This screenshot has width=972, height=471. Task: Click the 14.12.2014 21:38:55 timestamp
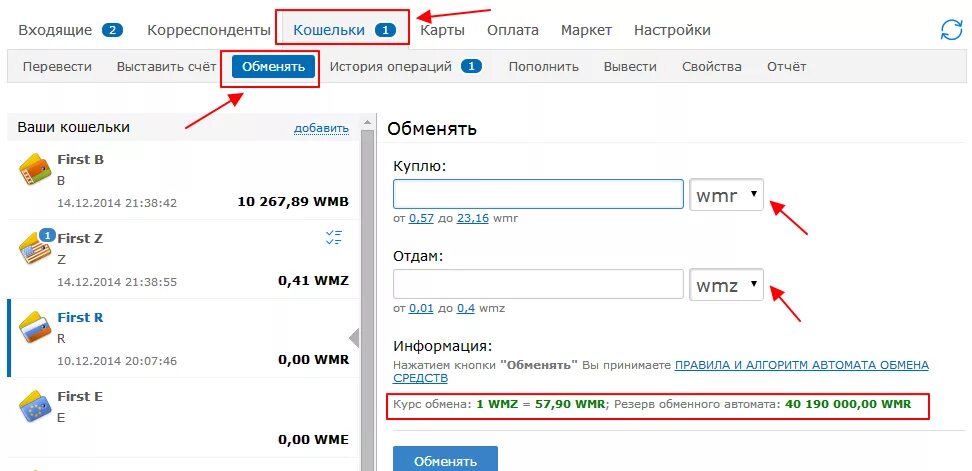click(117, 282)
